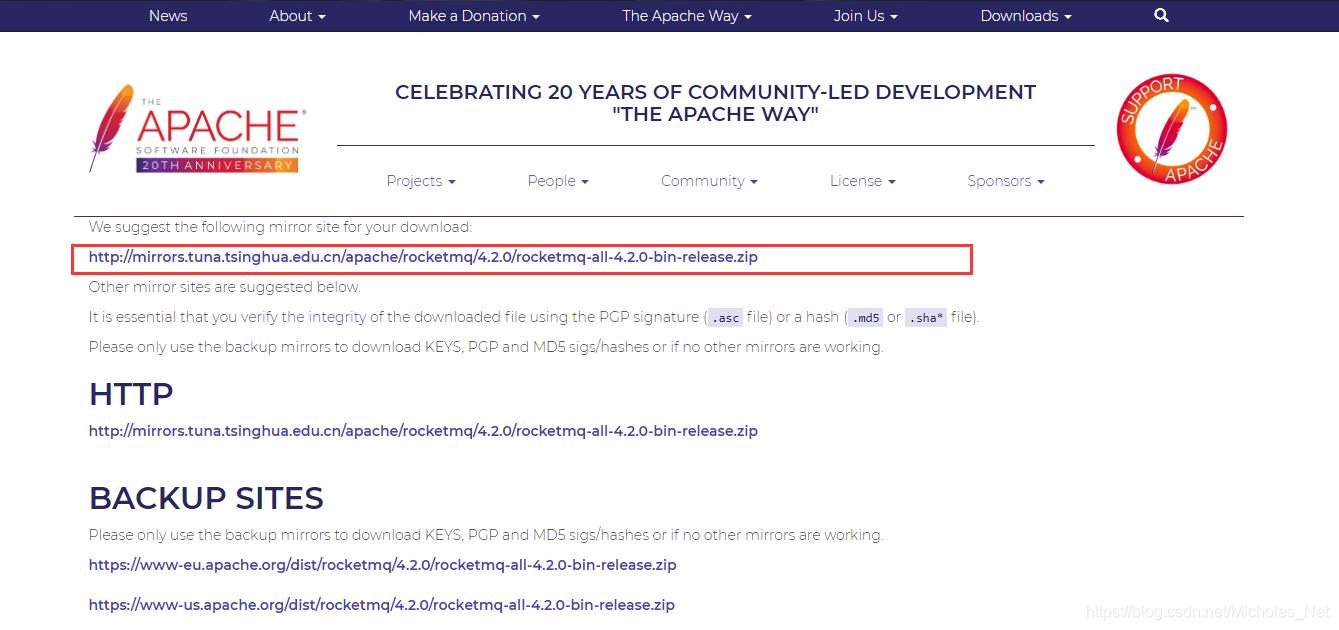Click the ".asc" code label
This screenshot has height=630, width=1339.
pos(725,318)
